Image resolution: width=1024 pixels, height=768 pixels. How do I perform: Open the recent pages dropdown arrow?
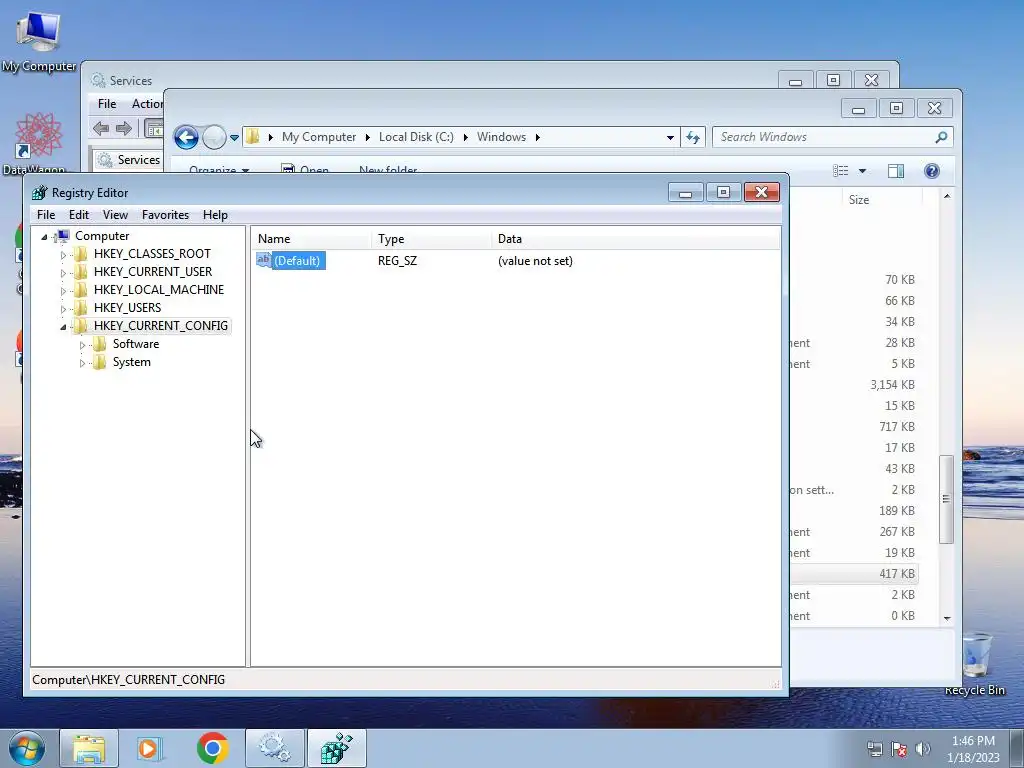click(234, 138)
